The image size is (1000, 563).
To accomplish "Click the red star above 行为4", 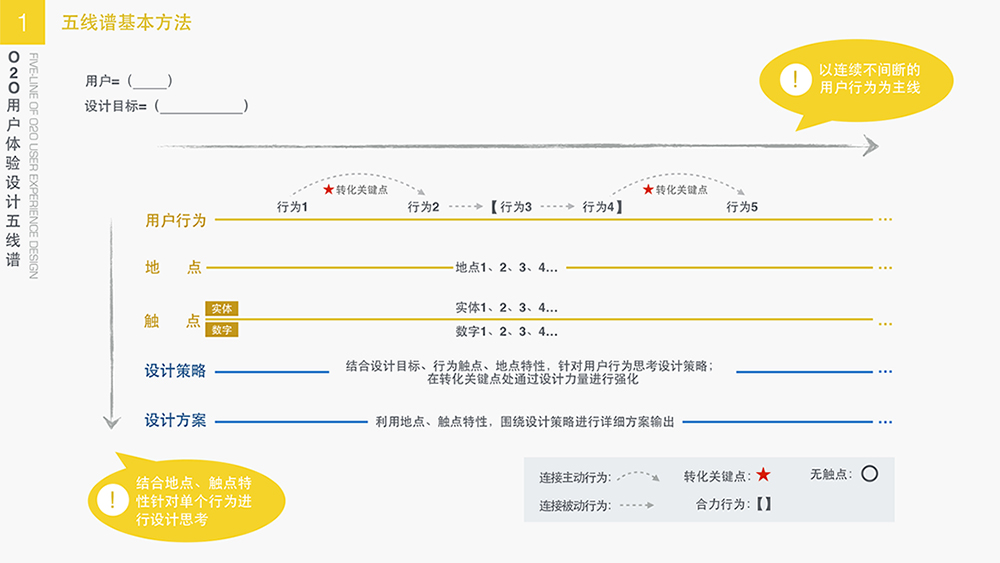I will (648, 189).
